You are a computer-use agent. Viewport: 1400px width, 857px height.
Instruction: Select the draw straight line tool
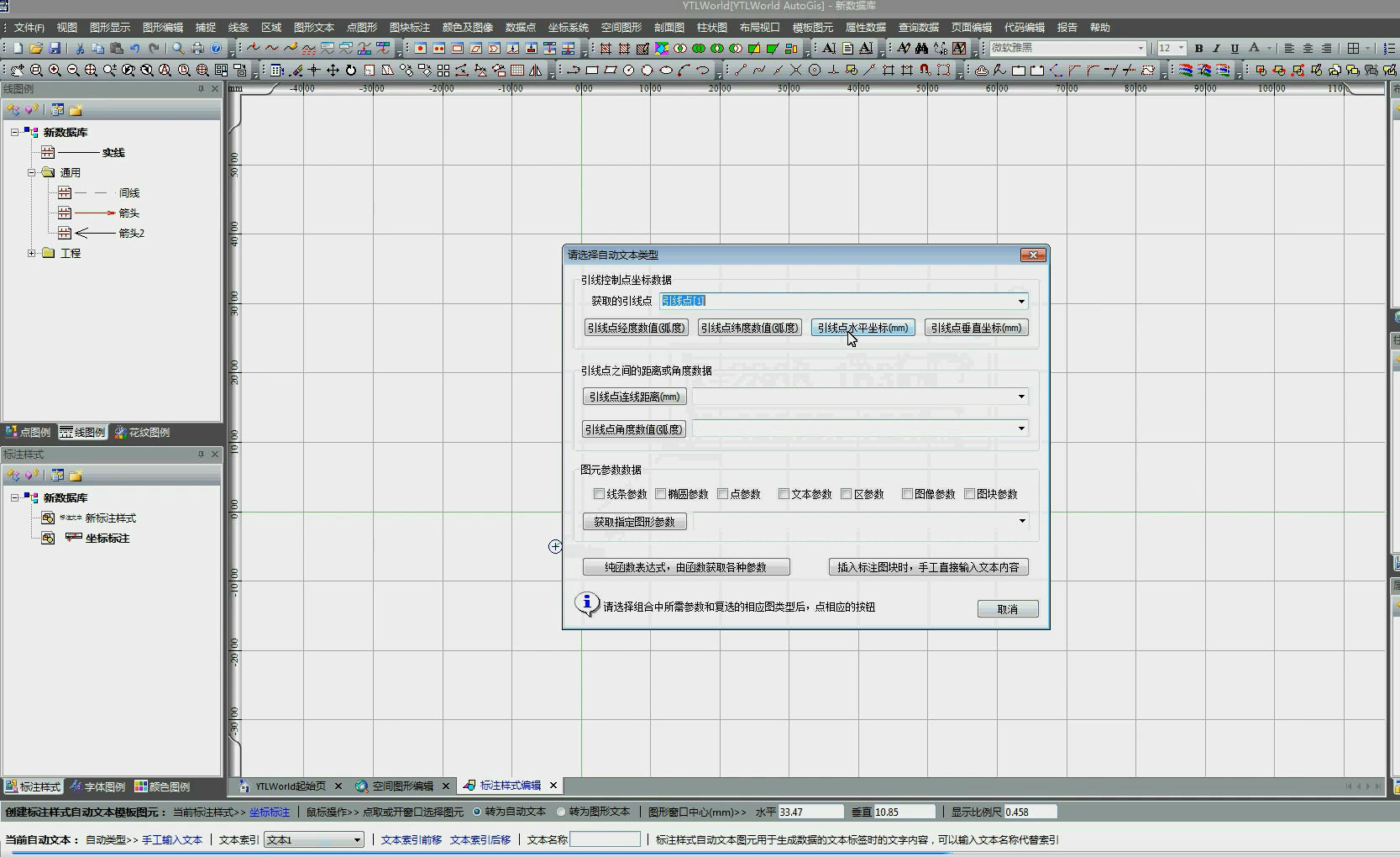[740, 71]
